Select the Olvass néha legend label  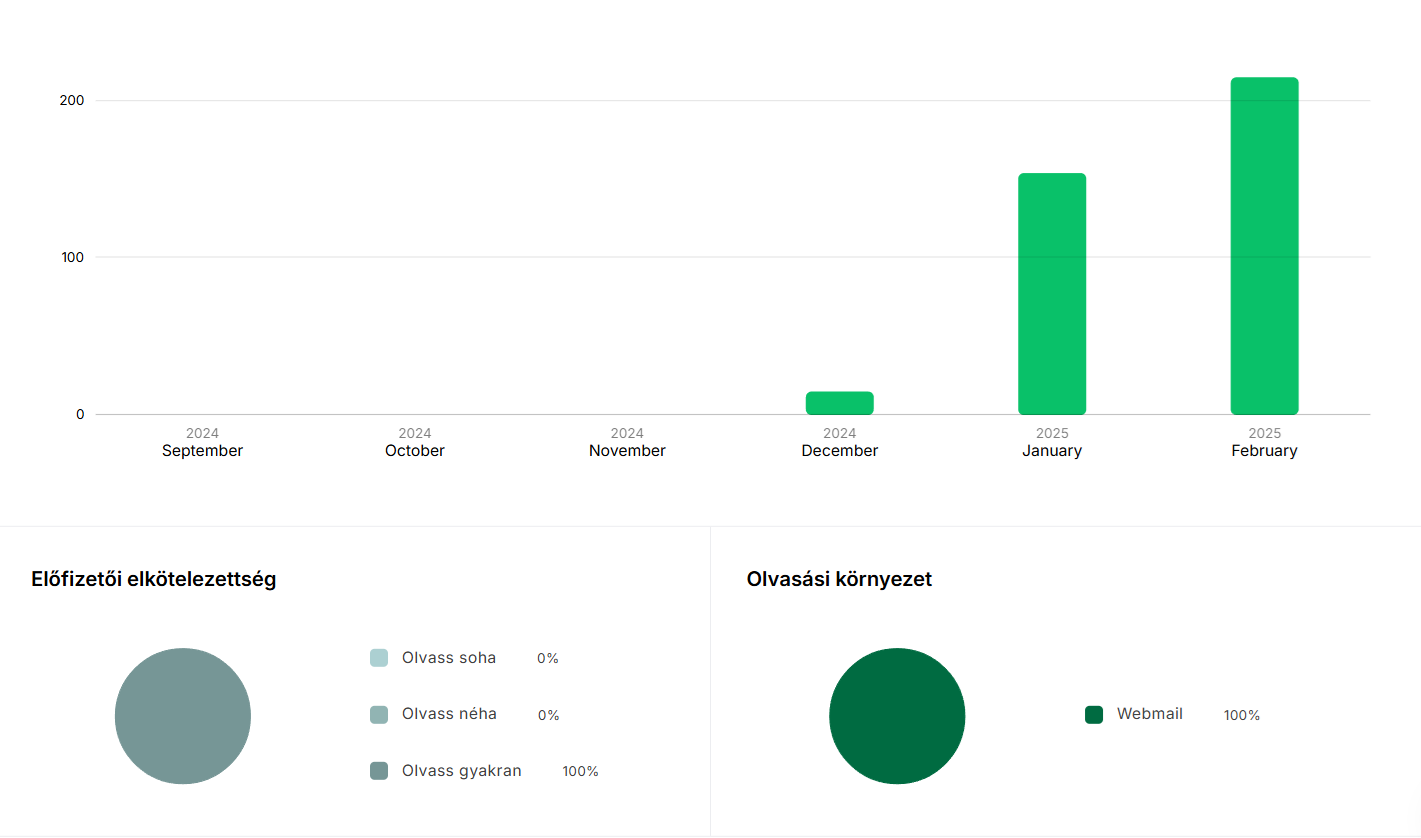click(449, 714)
